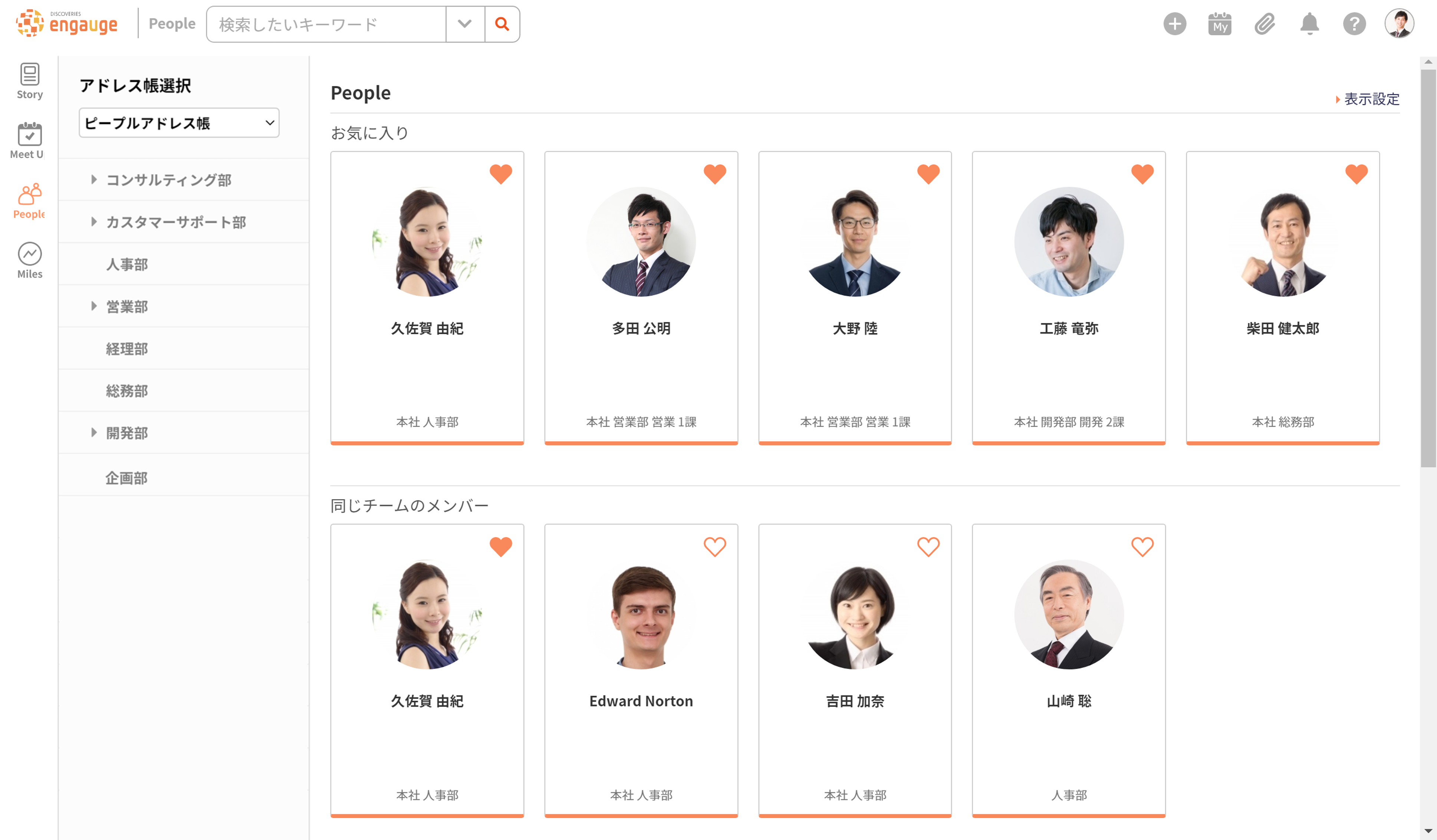
Task: Unfavorite 多田 公明 via the heart
Action: pos(714,174)
